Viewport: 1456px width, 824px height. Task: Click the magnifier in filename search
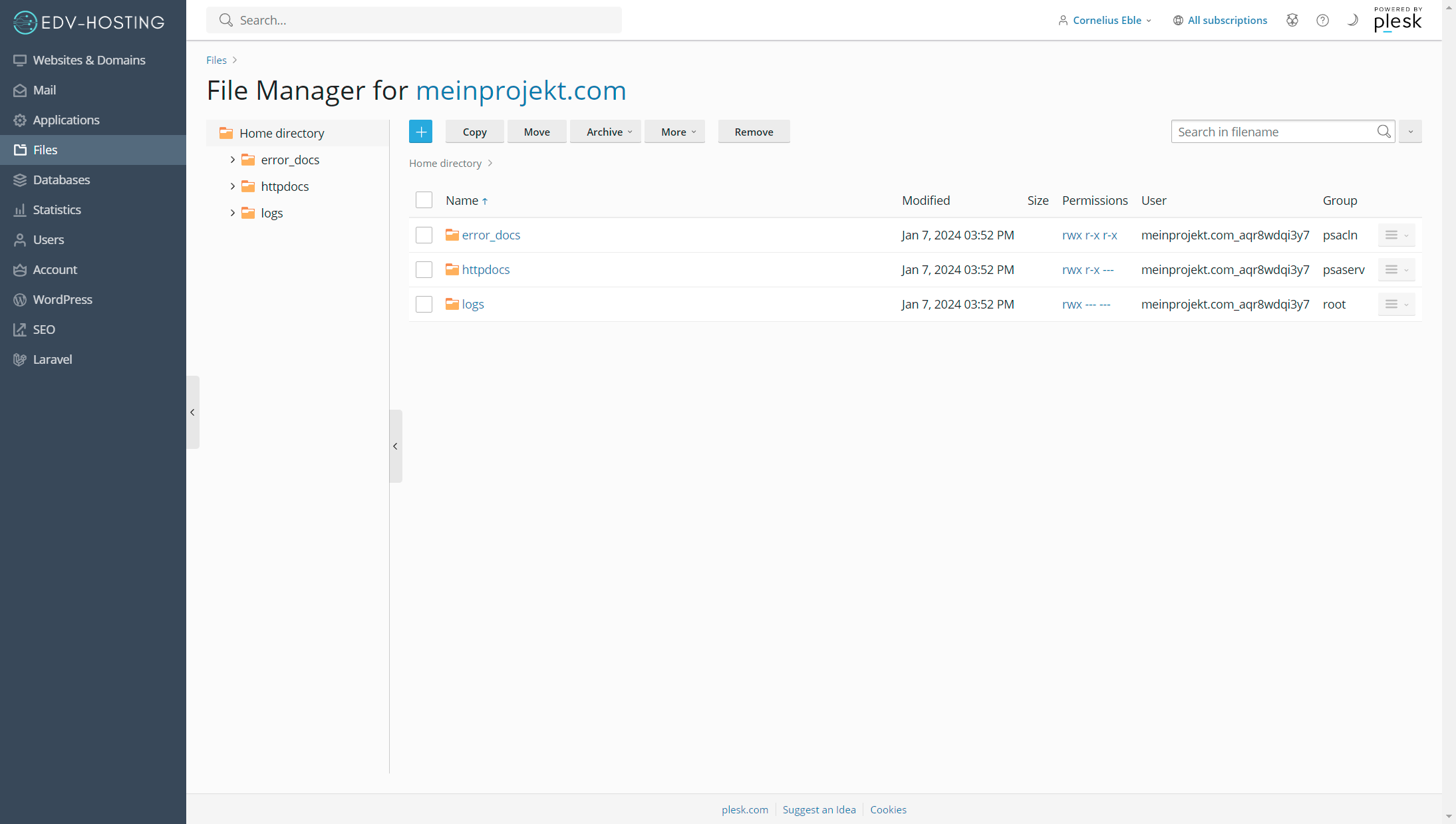tap(1383, 132)
